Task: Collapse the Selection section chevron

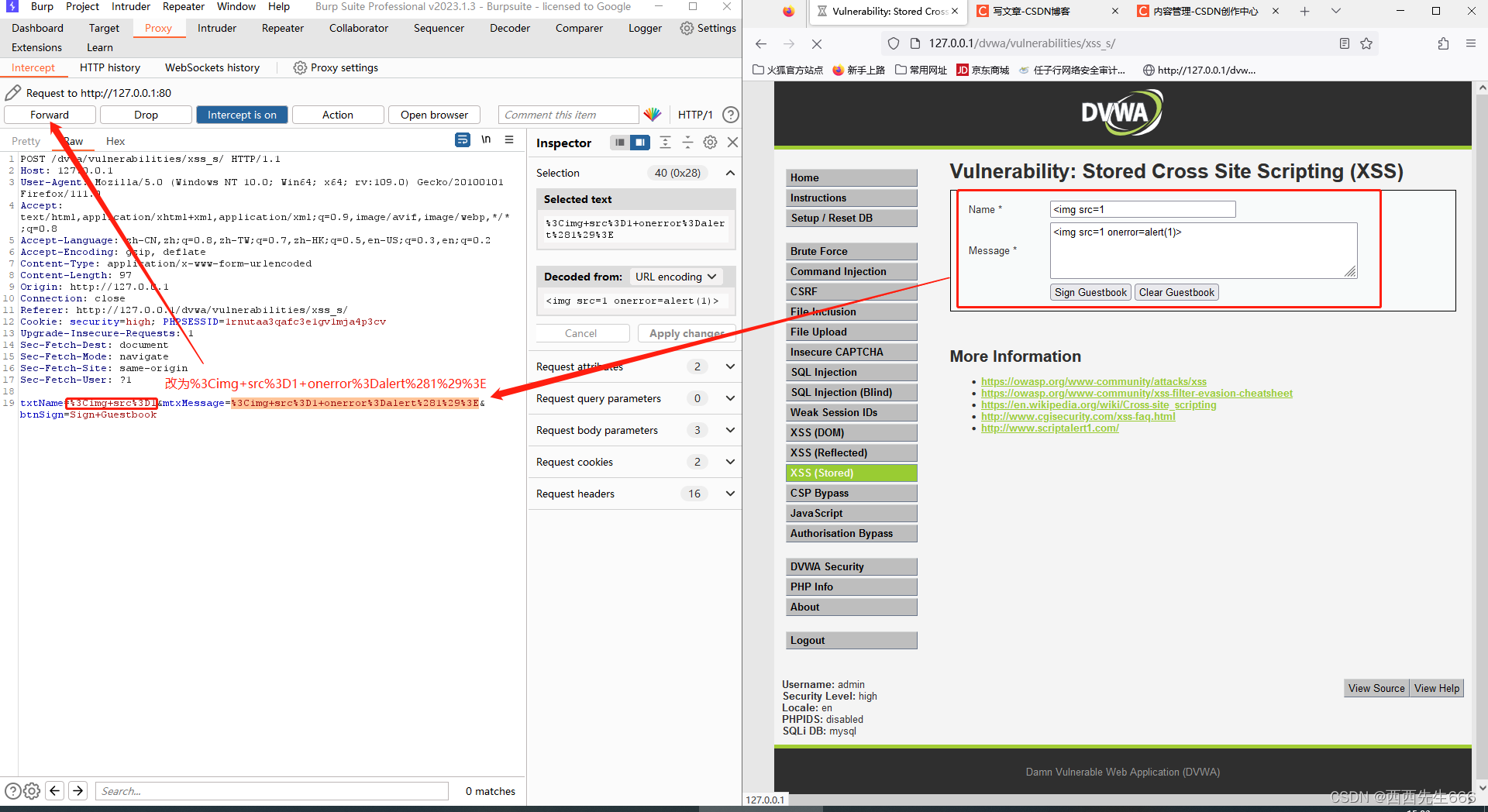Action: point(730,173)
